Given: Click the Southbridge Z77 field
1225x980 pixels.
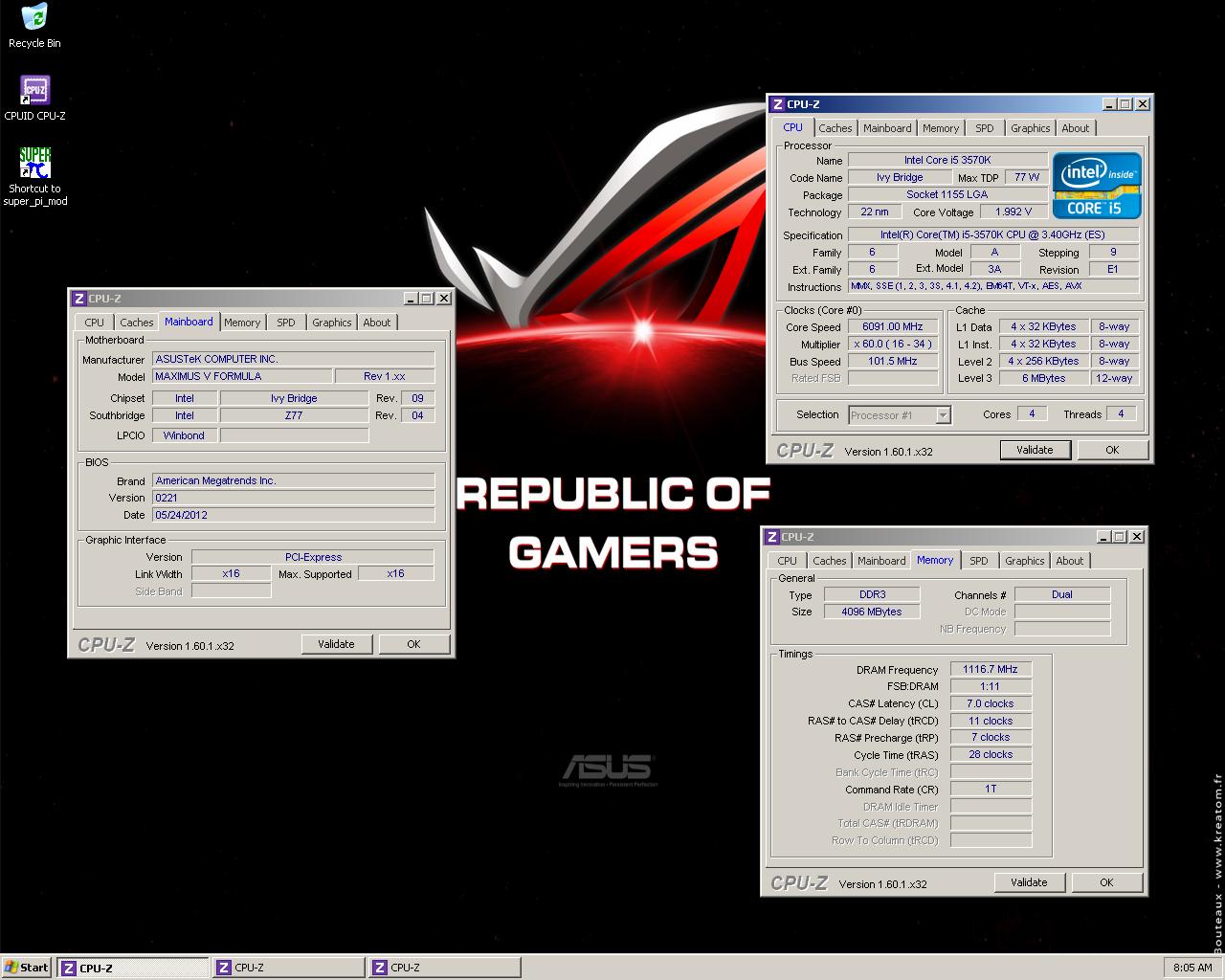Looking at the screenshot, I should coord(294,415).
